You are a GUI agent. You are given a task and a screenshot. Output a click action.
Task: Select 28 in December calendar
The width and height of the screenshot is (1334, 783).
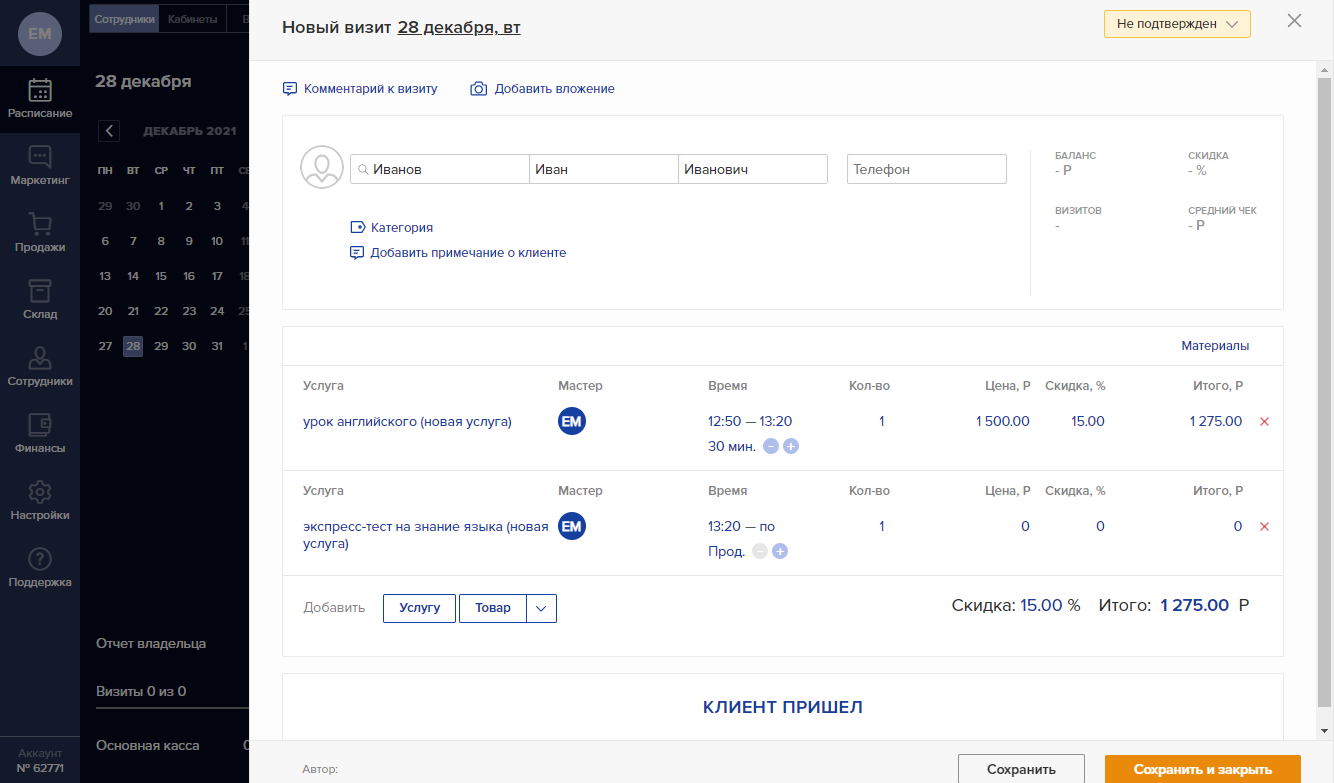point(133,346)
